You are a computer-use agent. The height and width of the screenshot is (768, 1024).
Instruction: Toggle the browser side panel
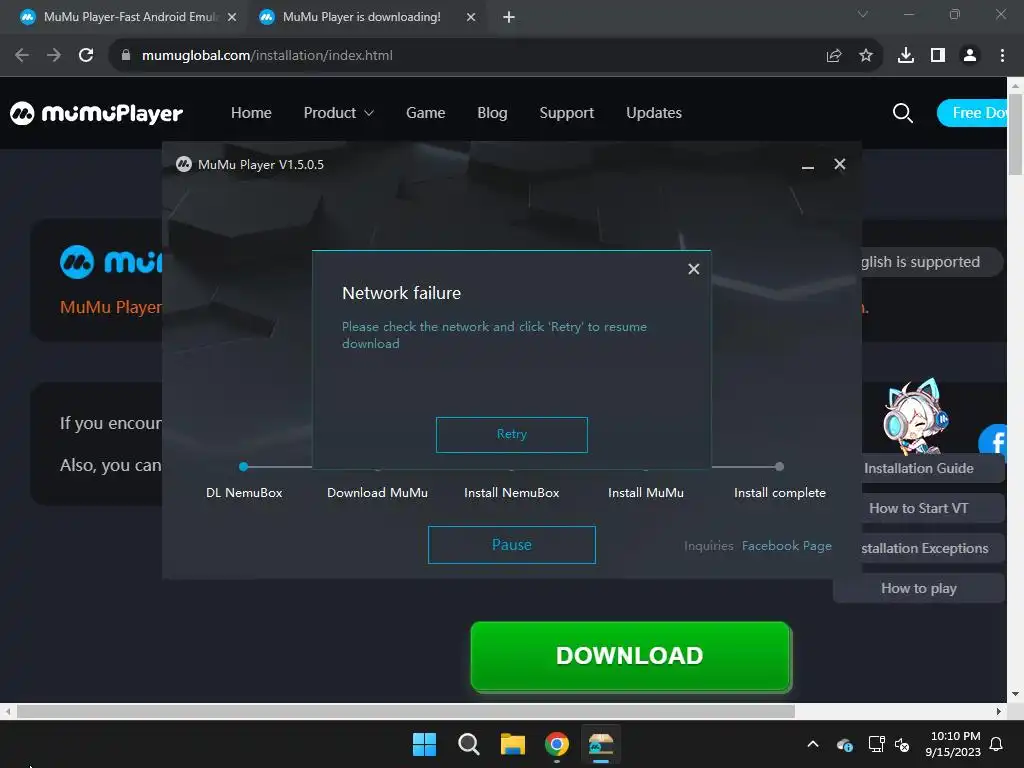coord(938,56)
